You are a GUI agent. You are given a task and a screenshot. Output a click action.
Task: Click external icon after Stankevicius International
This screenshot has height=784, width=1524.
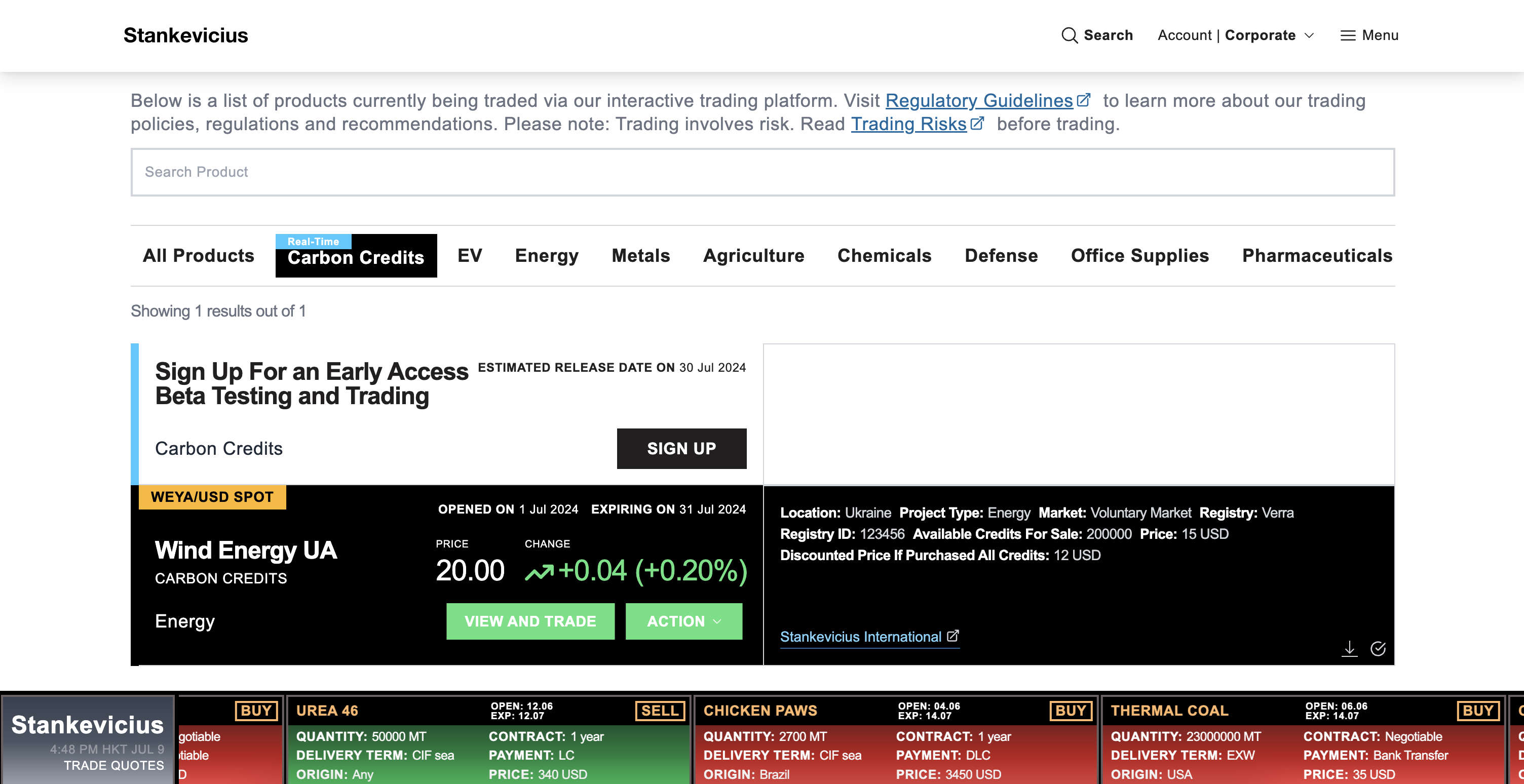pos(952,636)
